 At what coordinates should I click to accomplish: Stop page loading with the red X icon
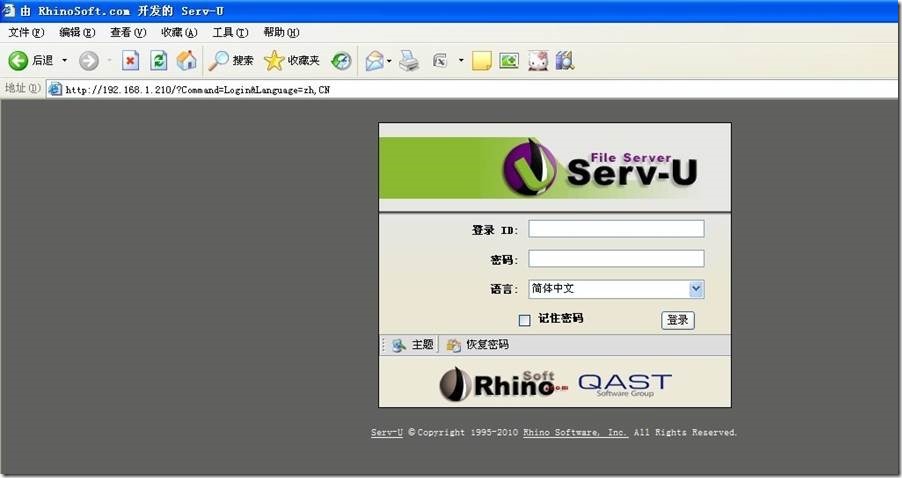131,60
